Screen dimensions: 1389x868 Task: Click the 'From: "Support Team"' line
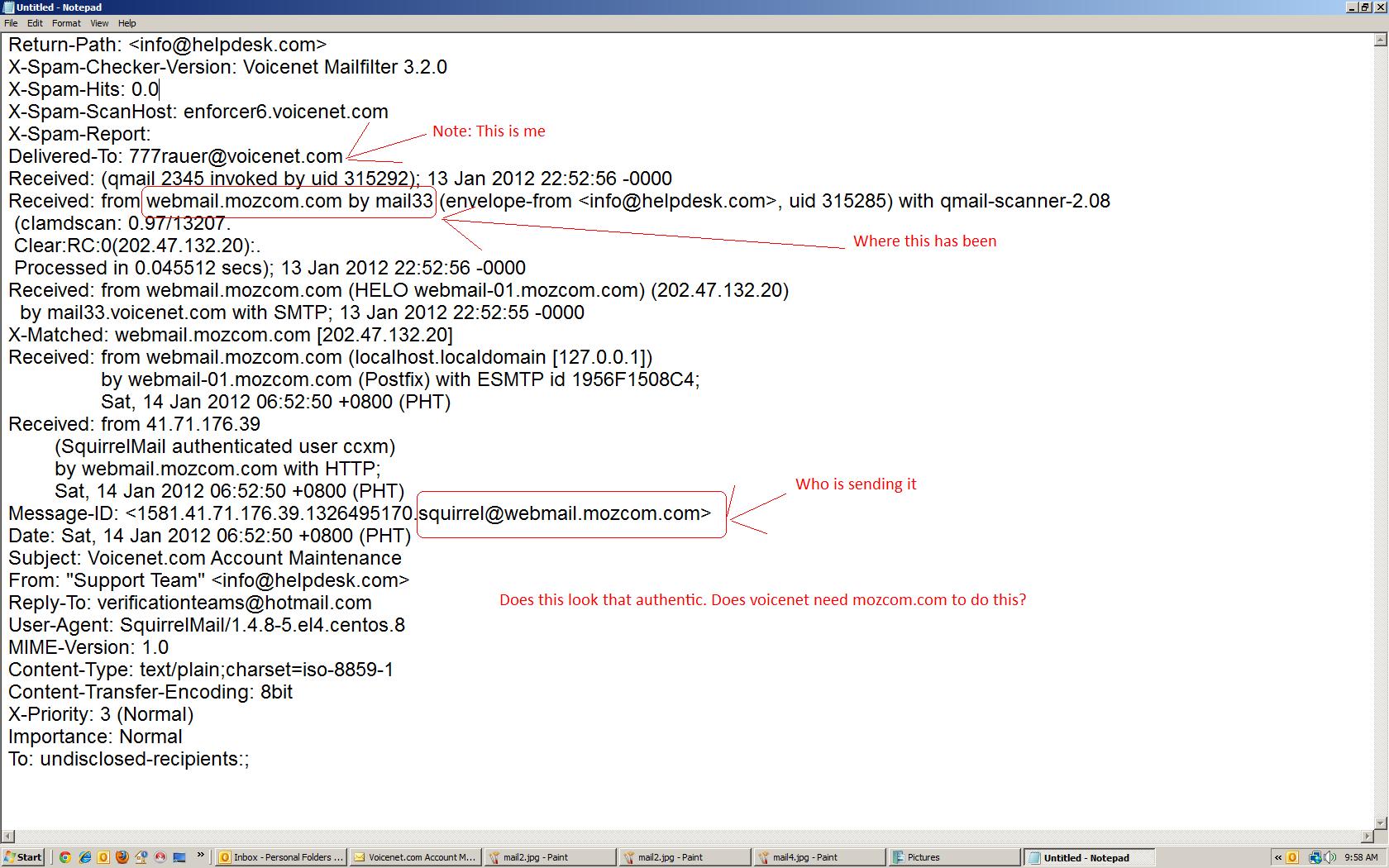208,580
